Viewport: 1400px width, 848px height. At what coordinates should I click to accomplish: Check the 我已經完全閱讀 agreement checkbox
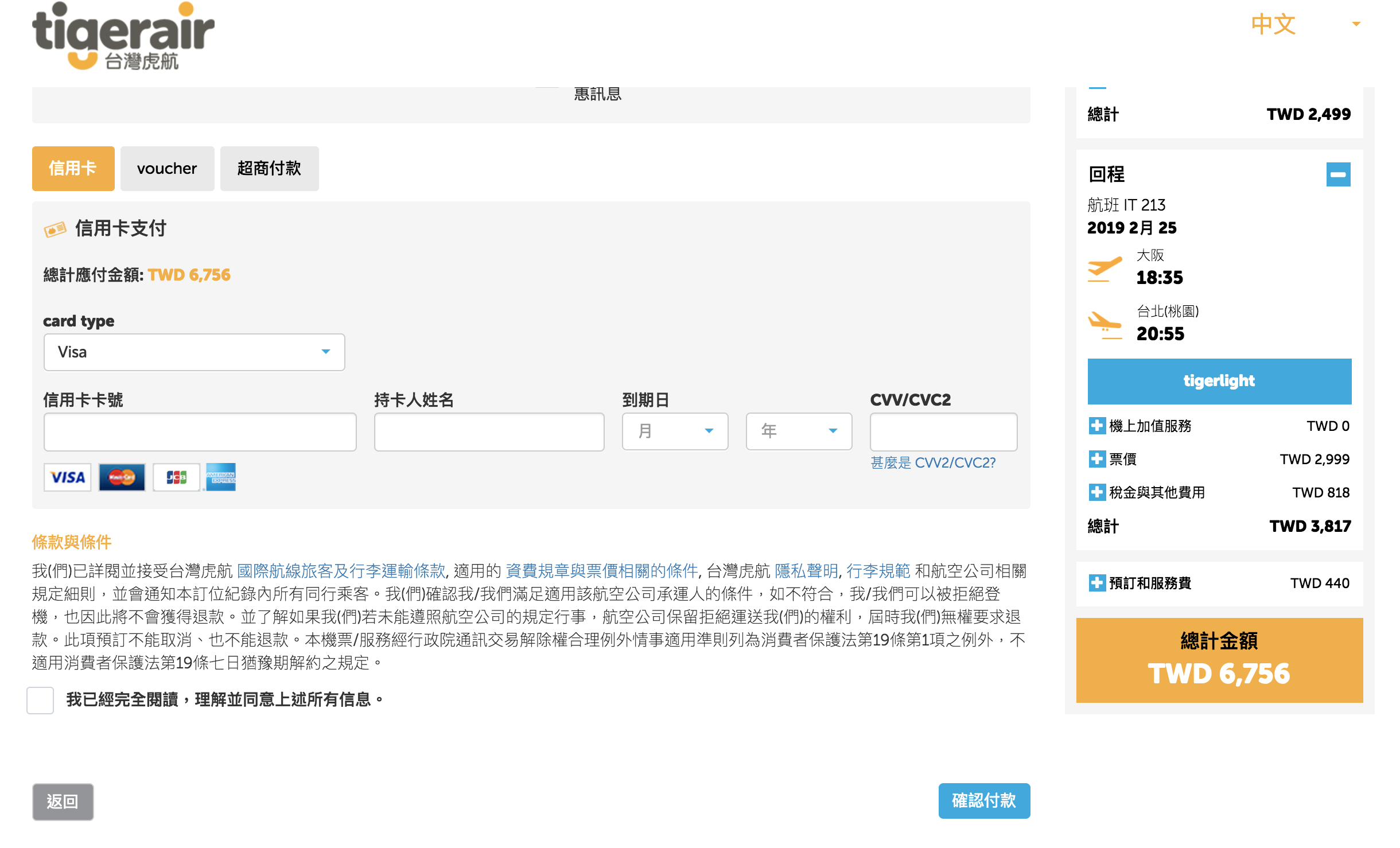(40, 700)
